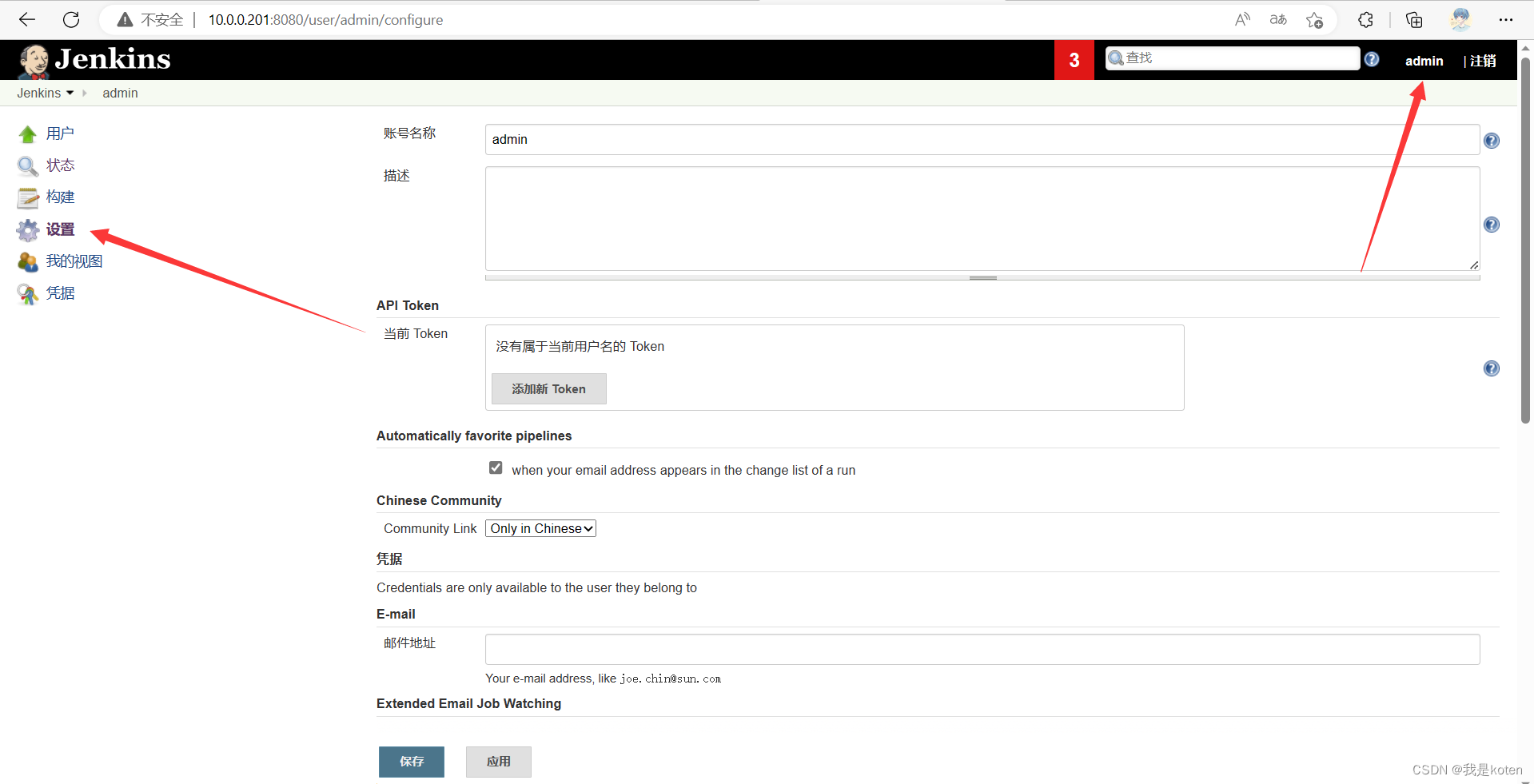The width and height of the screenshot is (1534, 784).
Task: Expand the Jenkins breadcrumb dropdown arrow
Action: tap(70, 93)
